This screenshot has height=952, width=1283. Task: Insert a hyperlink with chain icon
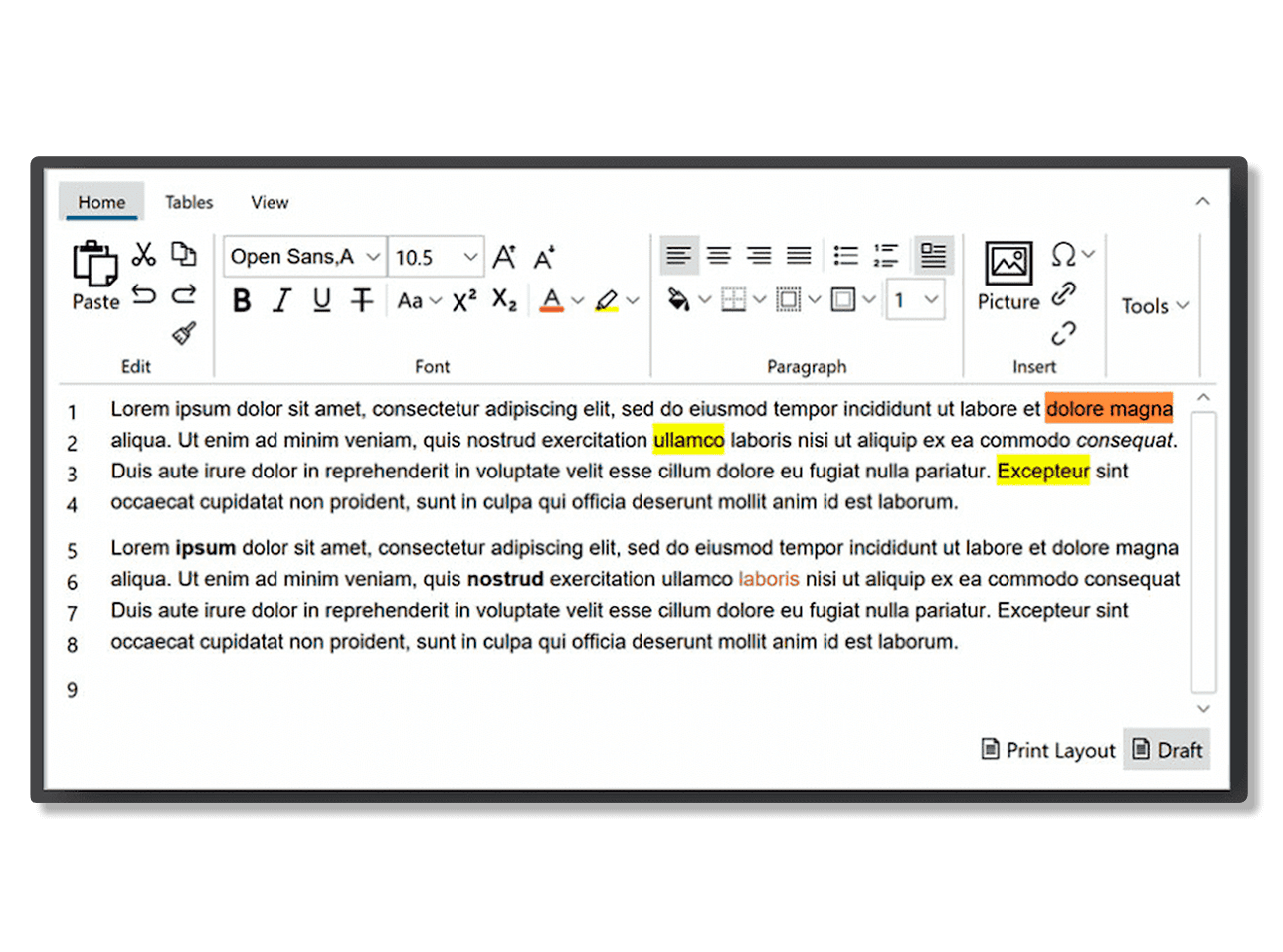click(x=1064, y=293)
